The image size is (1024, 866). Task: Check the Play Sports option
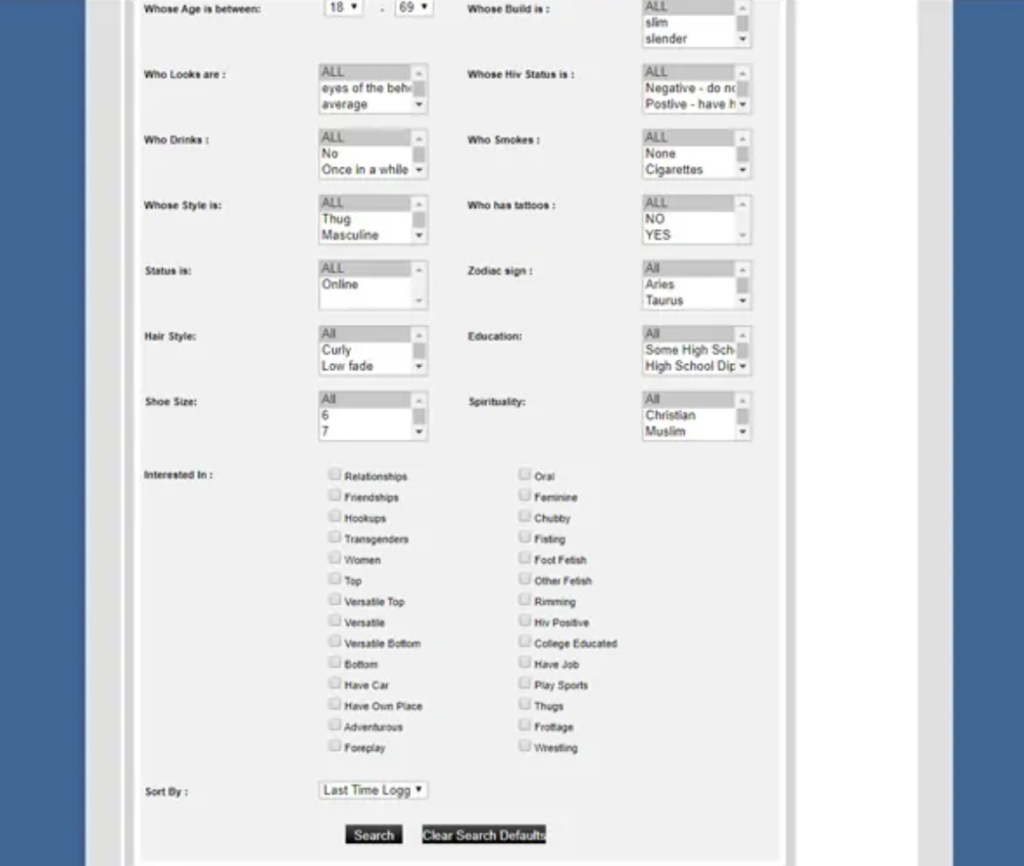tap(525, 684)
